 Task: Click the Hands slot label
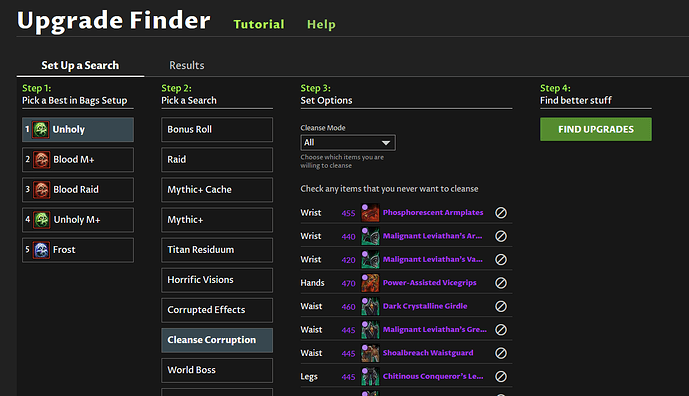[x=312, y=283]
